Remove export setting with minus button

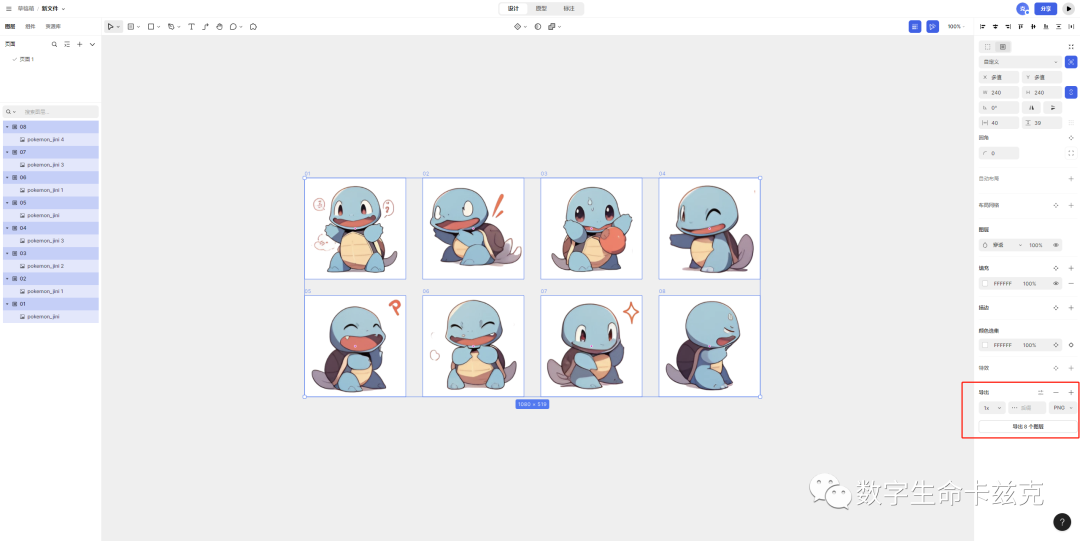[1056, 392]
